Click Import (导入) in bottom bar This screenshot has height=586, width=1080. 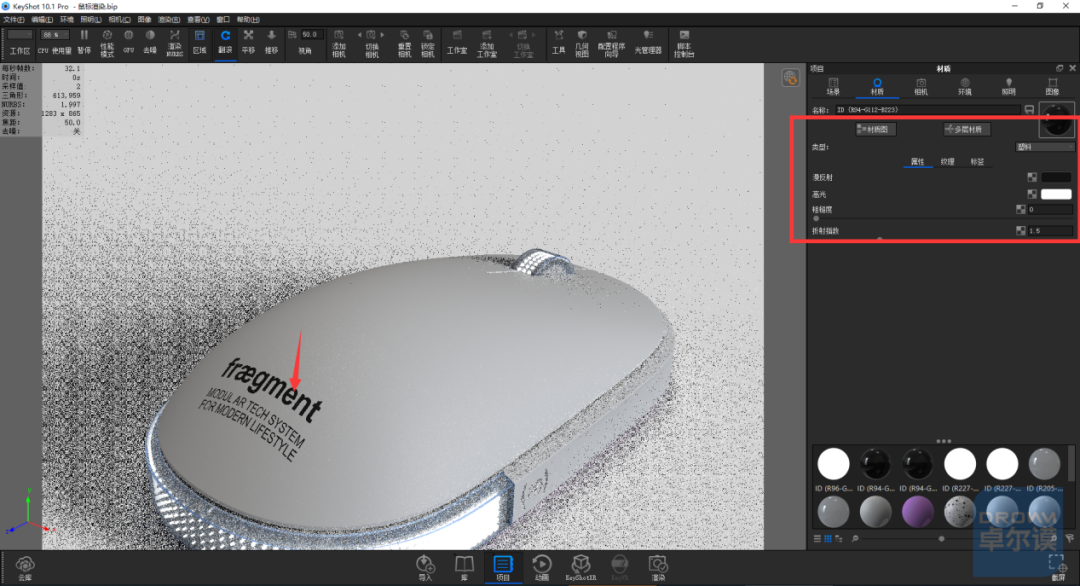coord(425,568)
